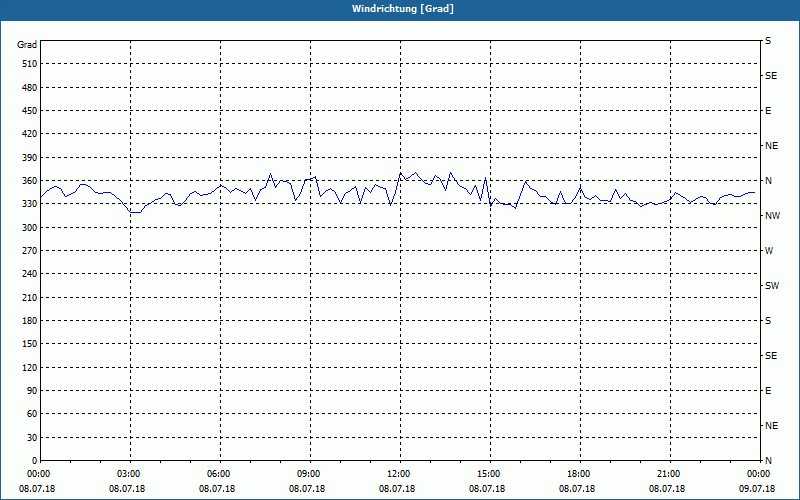Click the 180 y-axis value

point(30,321)
